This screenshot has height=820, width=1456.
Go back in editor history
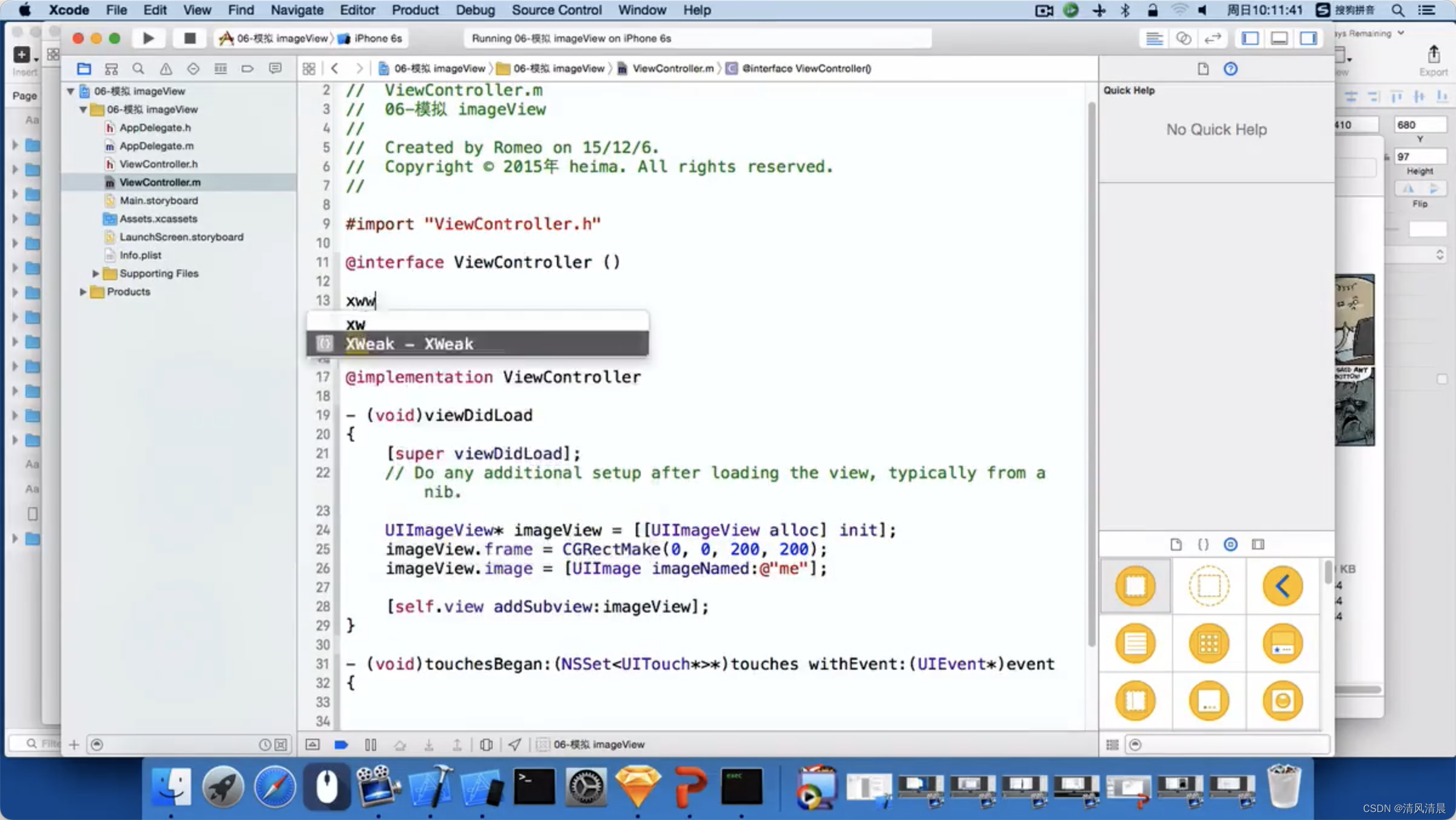click(x=335, y=69)
